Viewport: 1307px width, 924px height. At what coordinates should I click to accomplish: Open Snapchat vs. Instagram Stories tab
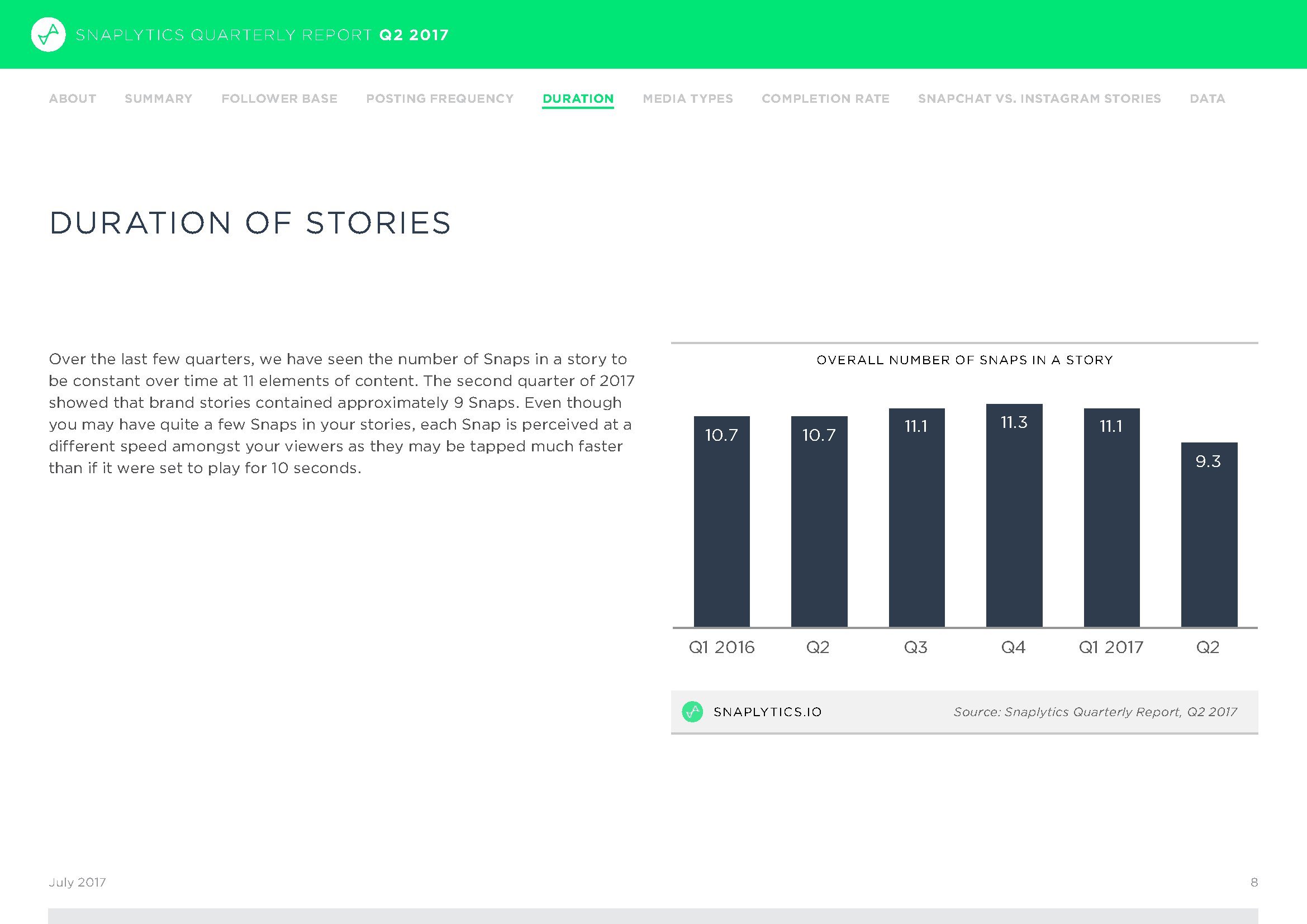pos(1039,98)
